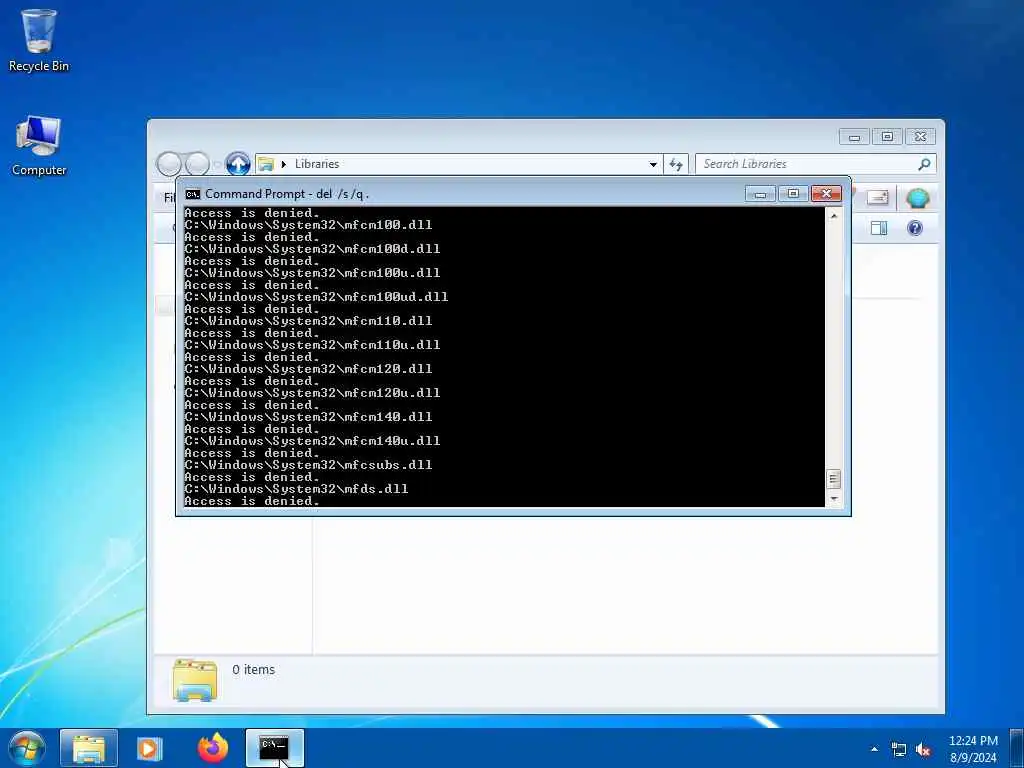Refresh the Libraries Explorer view
Screen dimensions: 1024x768
tap(676, 165)
